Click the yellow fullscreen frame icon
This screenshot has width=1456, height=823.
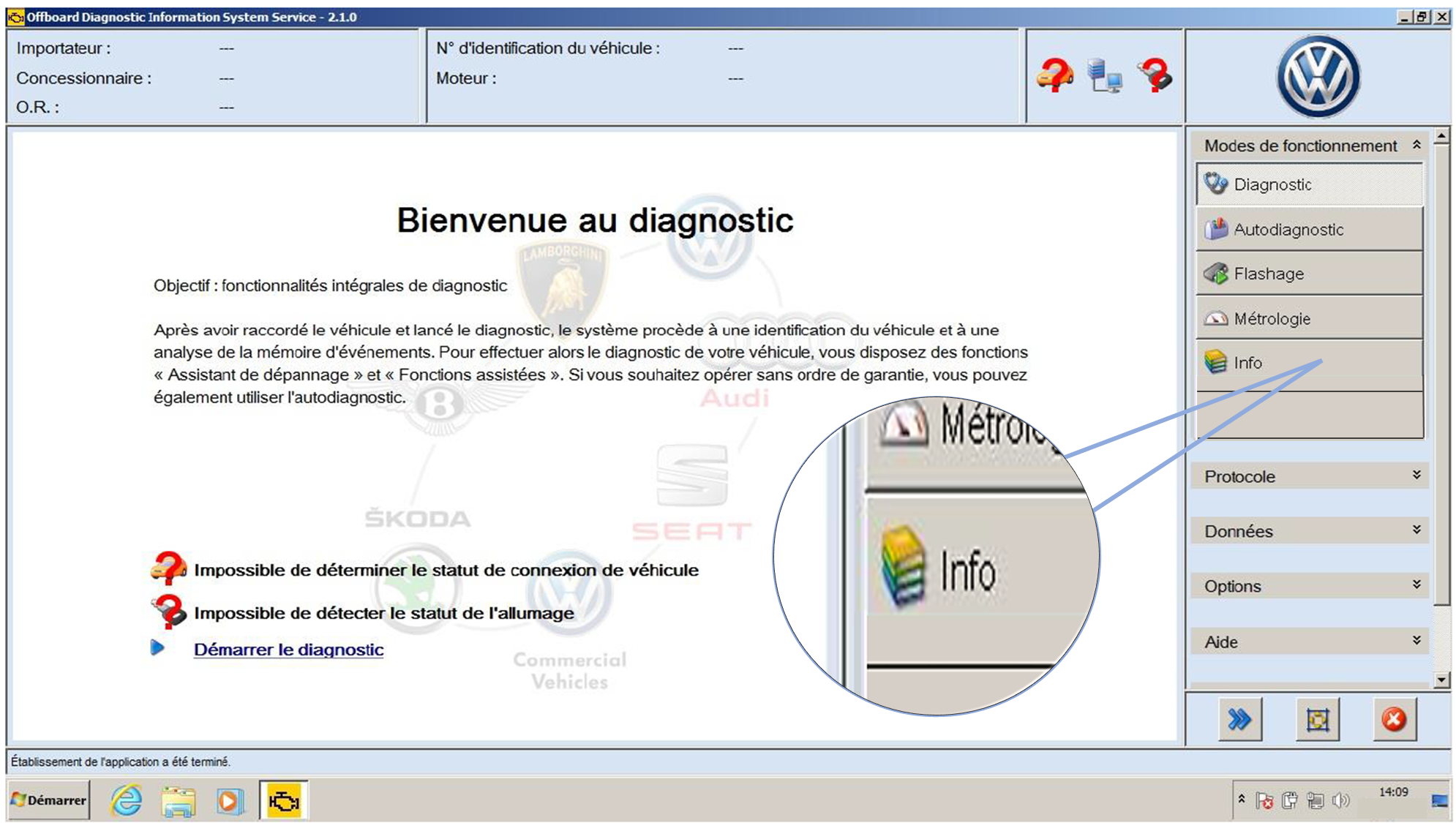tap(1317, 720)
